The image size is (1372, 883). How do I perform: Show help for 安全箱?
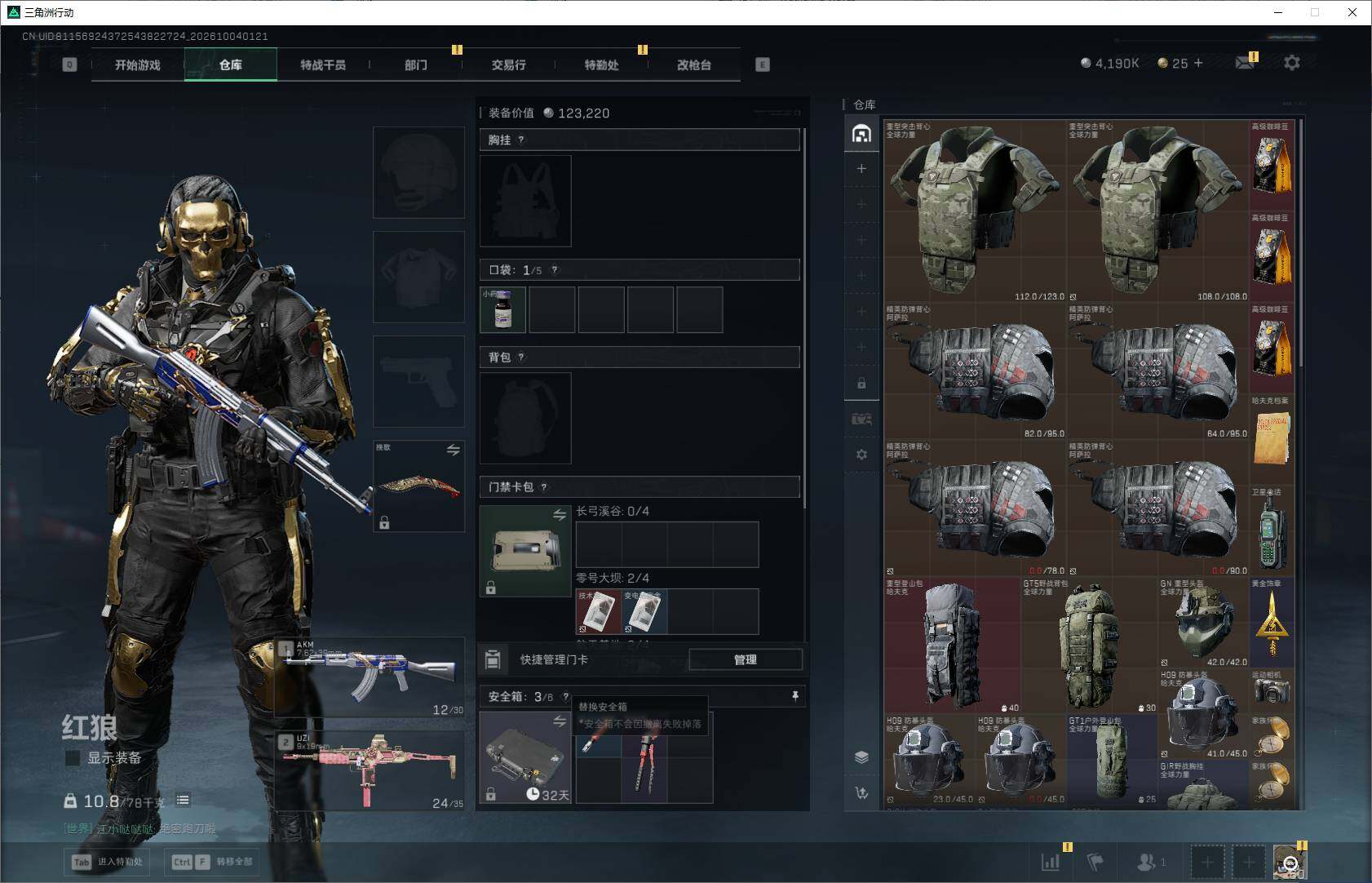click(565, 697)
